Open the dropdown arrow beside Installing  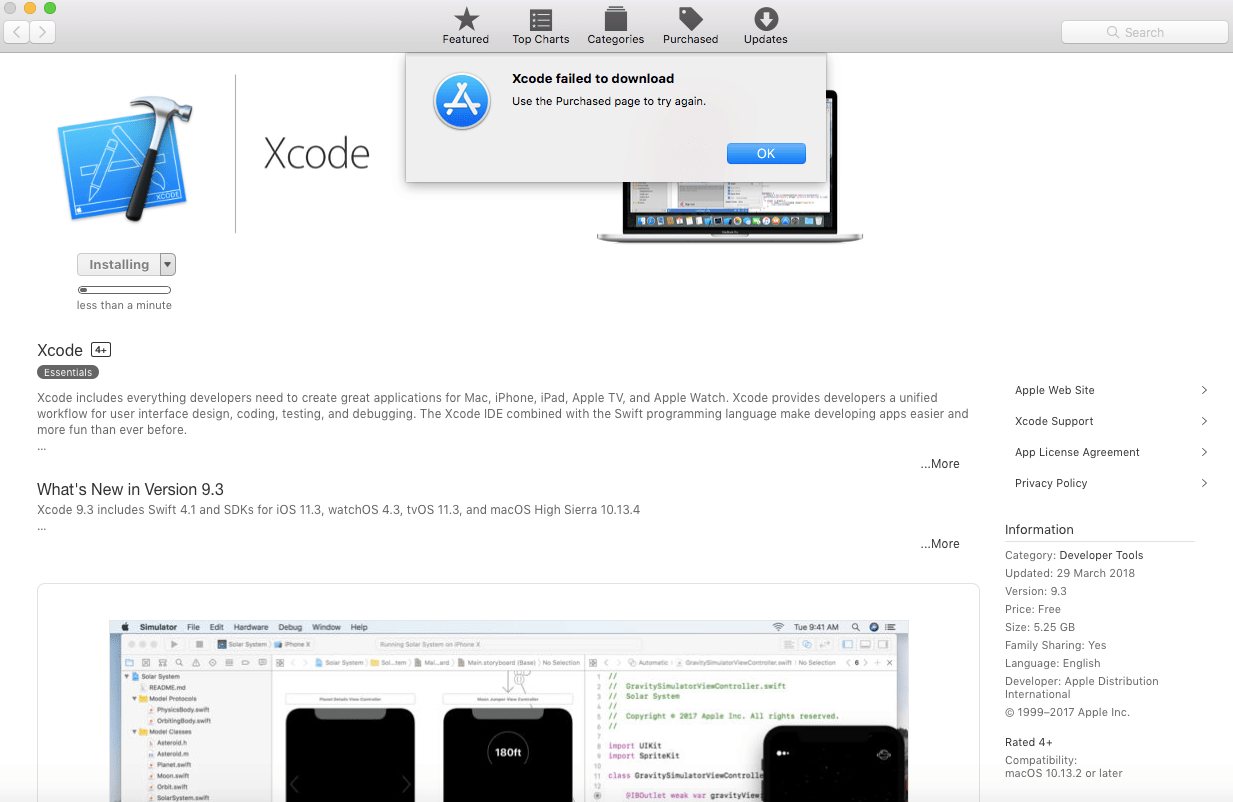(168, 264)
